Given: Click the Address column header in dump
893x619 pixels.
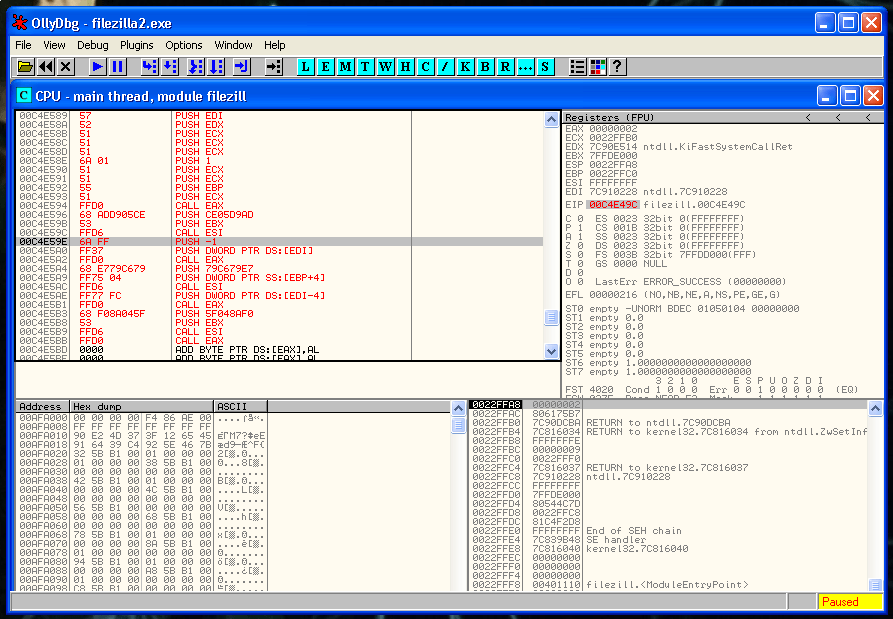Looking at the screenshot, I should [x=42, y=407].
